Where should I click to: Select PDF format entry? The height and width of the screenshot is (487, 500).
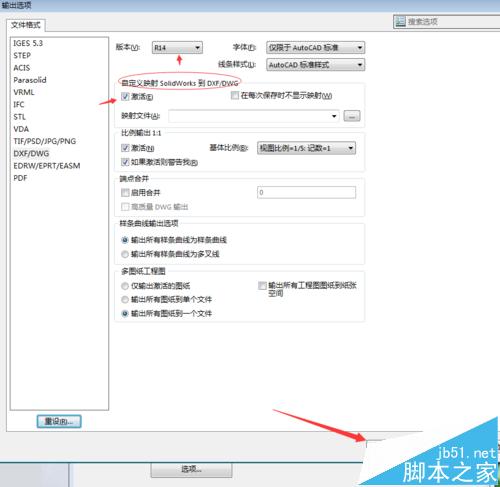click(20, 178)
